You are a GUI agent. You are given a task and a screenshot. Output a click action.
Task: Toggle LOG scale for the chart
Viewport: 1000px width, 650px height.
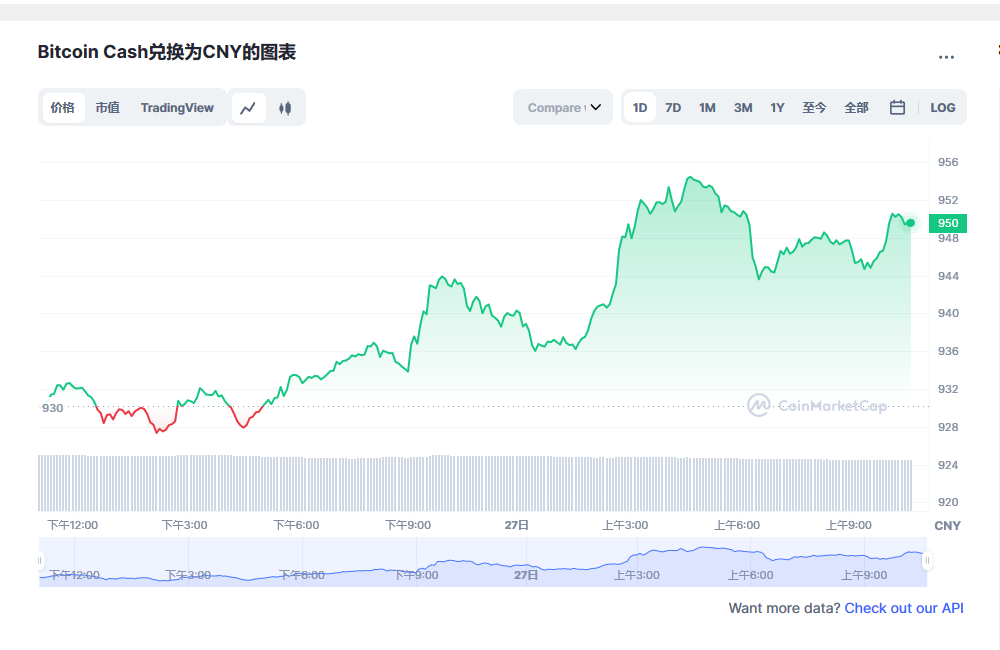942,106
